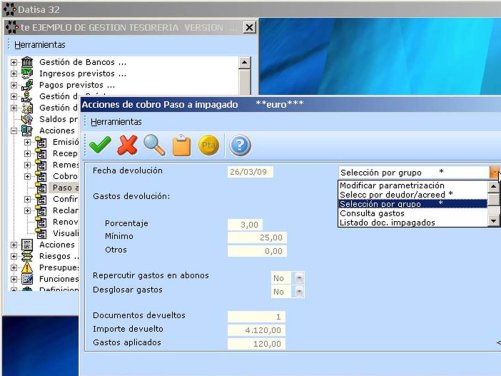Viewport: 501px width, 376px height.
Task: Choose highlighted Selección por grupo list option
Action: click(x=413, y=204)
